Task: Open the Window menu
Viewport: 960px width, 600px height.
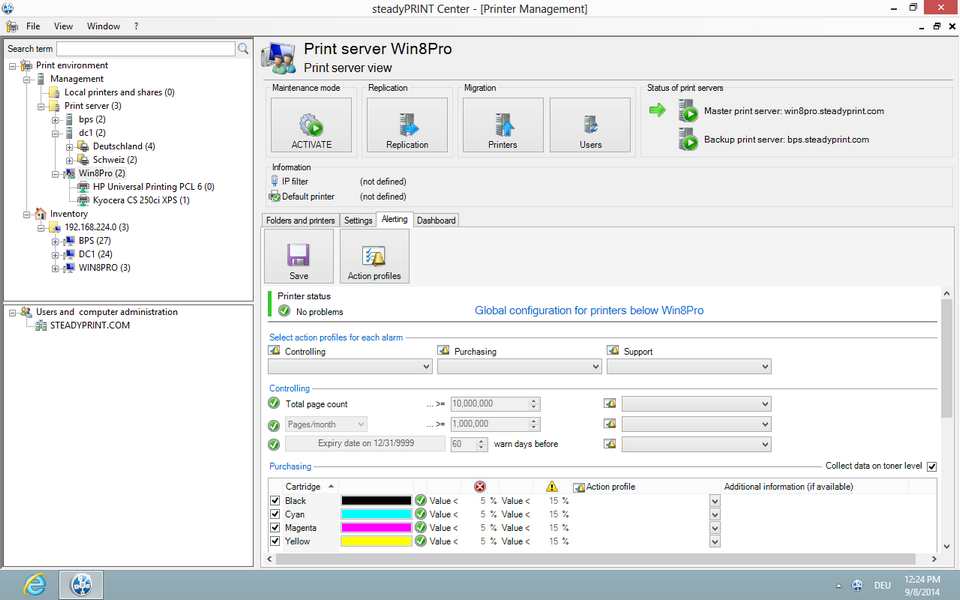Action: (x=103, y=26)
